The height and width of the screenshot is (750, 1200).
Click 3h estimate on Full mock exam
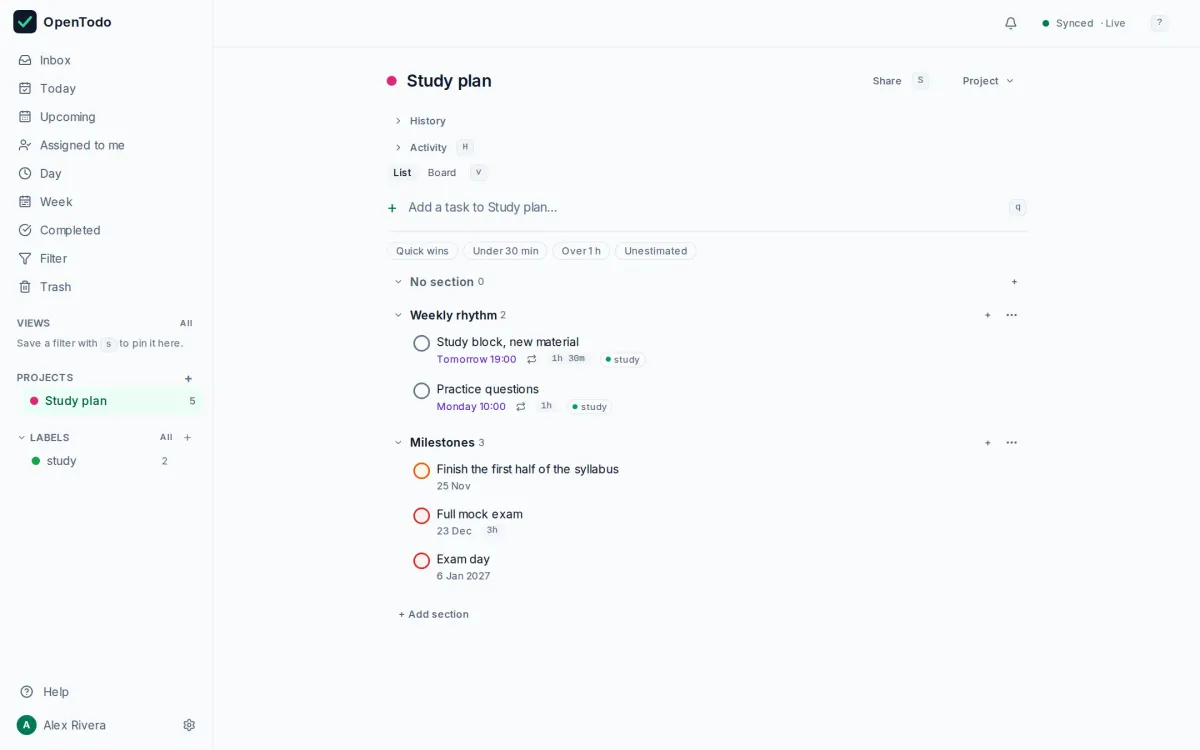pyautogui.click(x=492, y=530)
